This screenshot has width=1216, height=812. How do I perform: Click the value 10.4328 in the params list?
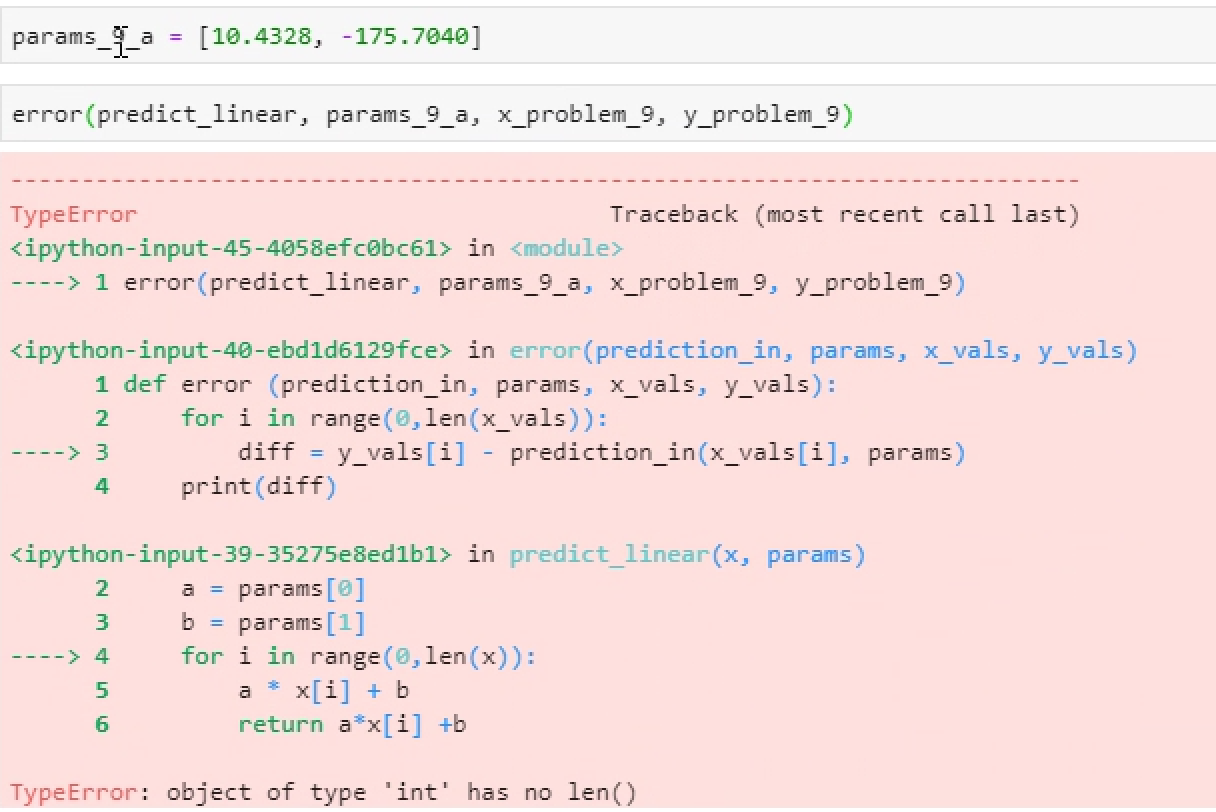pyautogui.click(x=264, y=39)
